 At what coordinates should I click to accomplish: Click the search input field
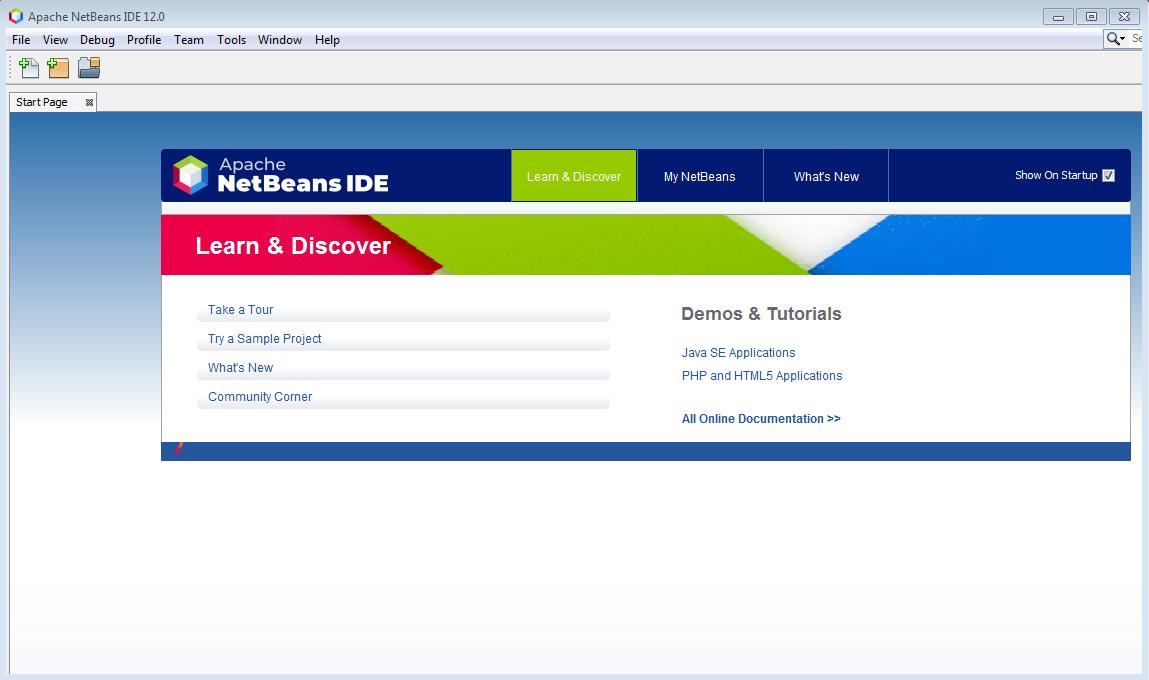point(1136,39)
